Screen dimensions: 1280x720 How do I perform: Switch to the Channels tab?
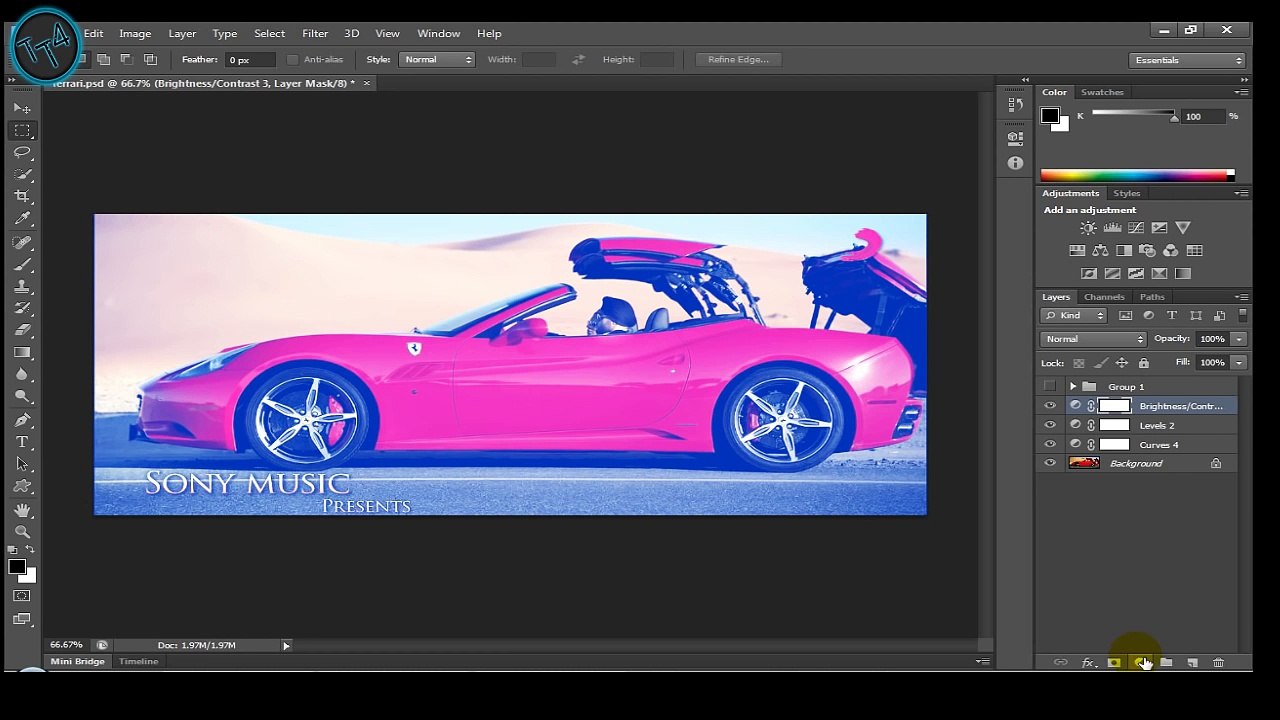coord(1104,297)
